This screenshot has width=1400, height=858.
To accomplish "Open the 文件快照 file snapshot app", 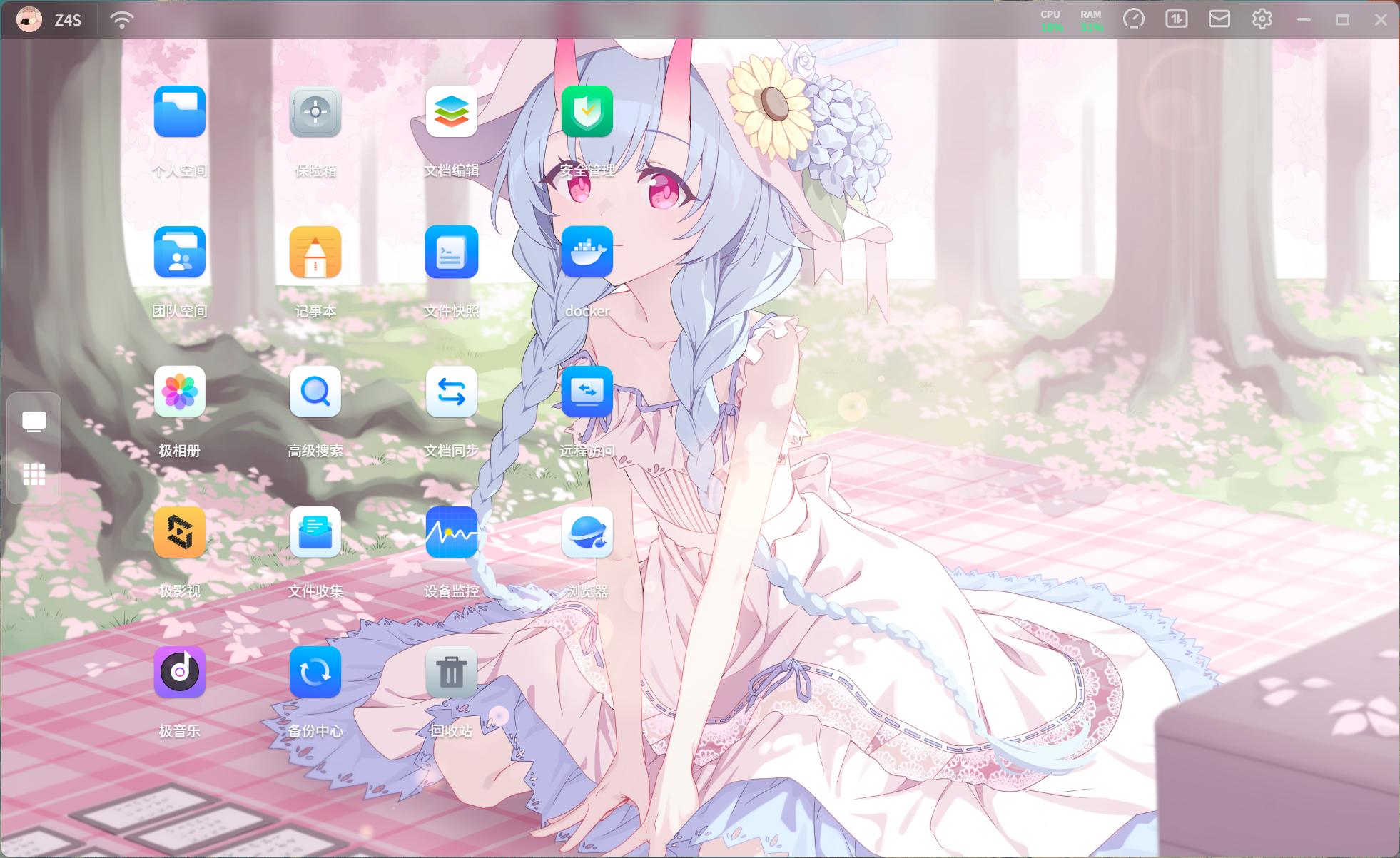I will coord(452,252).
